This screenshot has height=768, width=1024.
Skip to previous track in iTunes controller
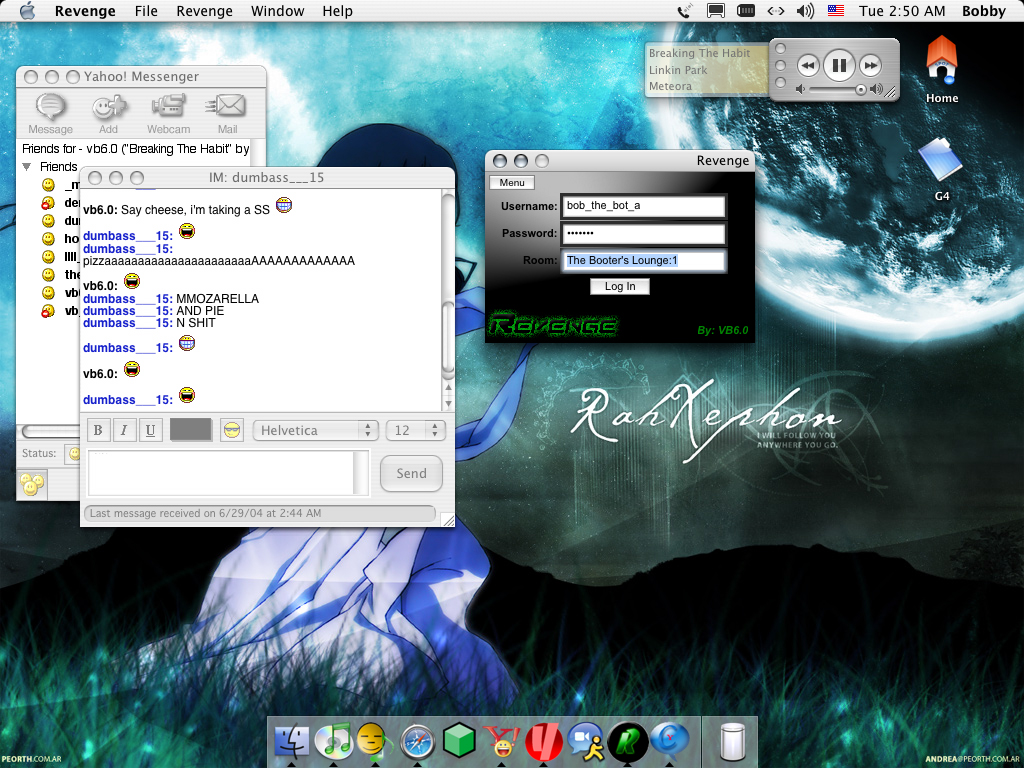[808, 65]
